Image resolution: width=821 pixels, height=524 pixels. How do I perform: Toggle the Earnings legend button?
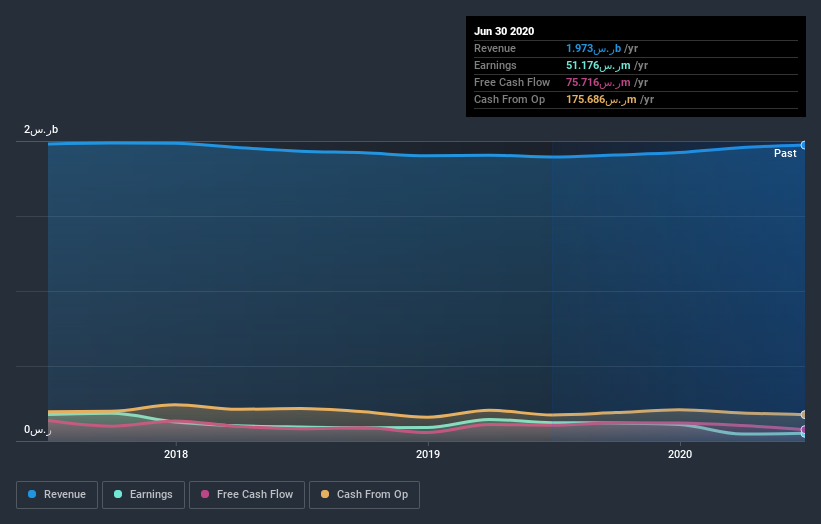click(143, 495)
